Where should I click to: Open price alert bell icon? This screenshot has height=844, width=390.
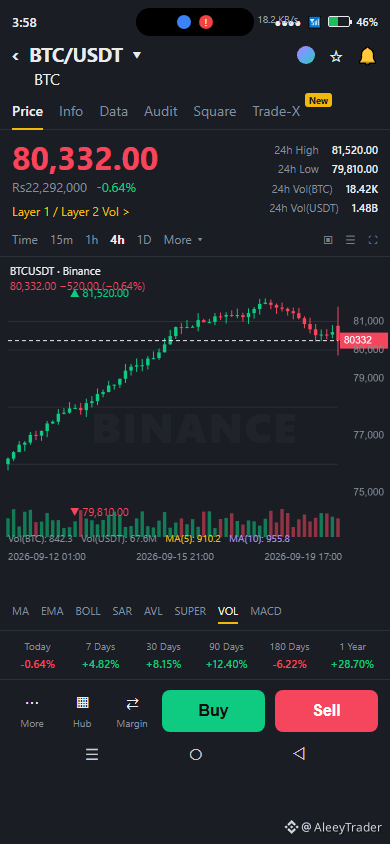(367, 56)
